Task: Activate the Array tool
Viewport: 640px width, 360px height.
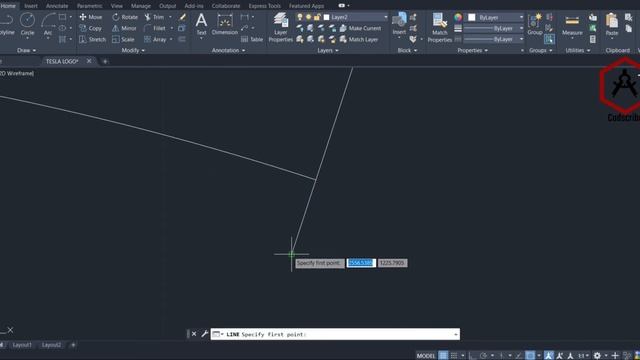Action: (x=155, y=40)
